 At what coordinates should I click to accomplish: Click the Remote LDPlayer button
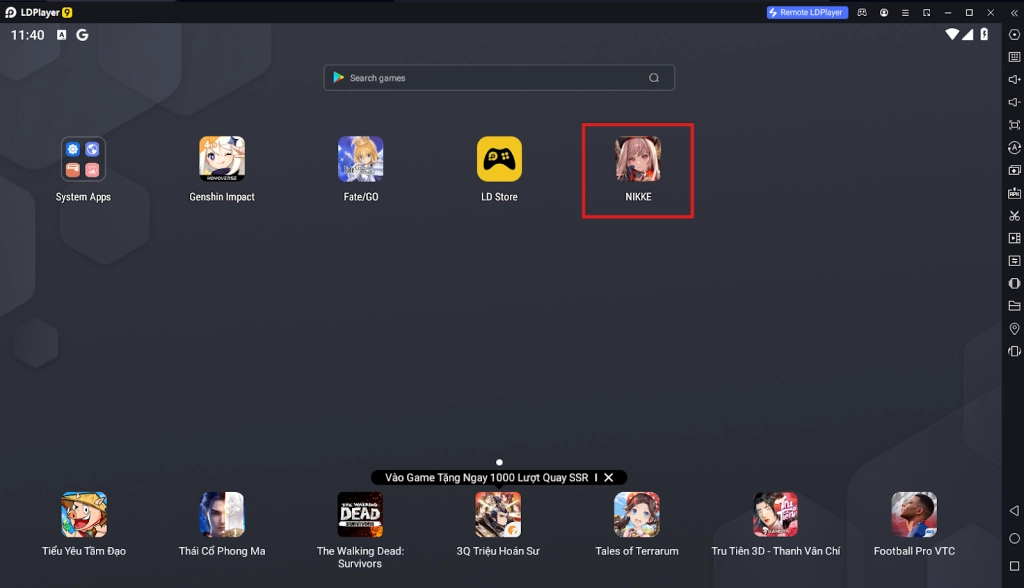pyautogui.click(x=807, y=12)
